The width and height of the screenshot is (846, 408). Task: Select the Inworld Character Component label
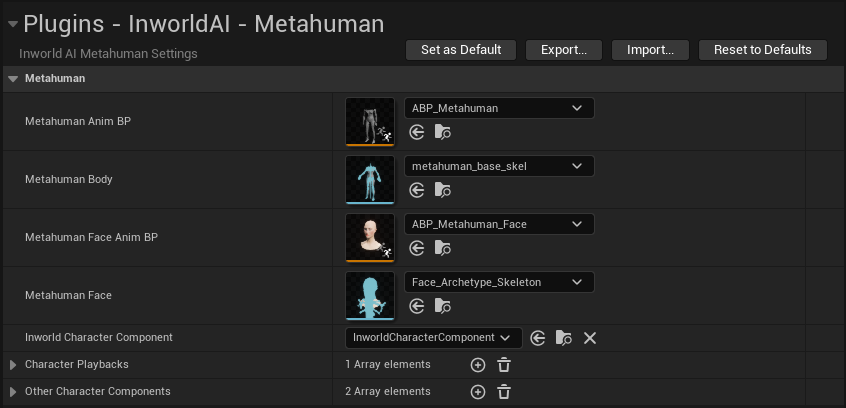click(99, 337)
